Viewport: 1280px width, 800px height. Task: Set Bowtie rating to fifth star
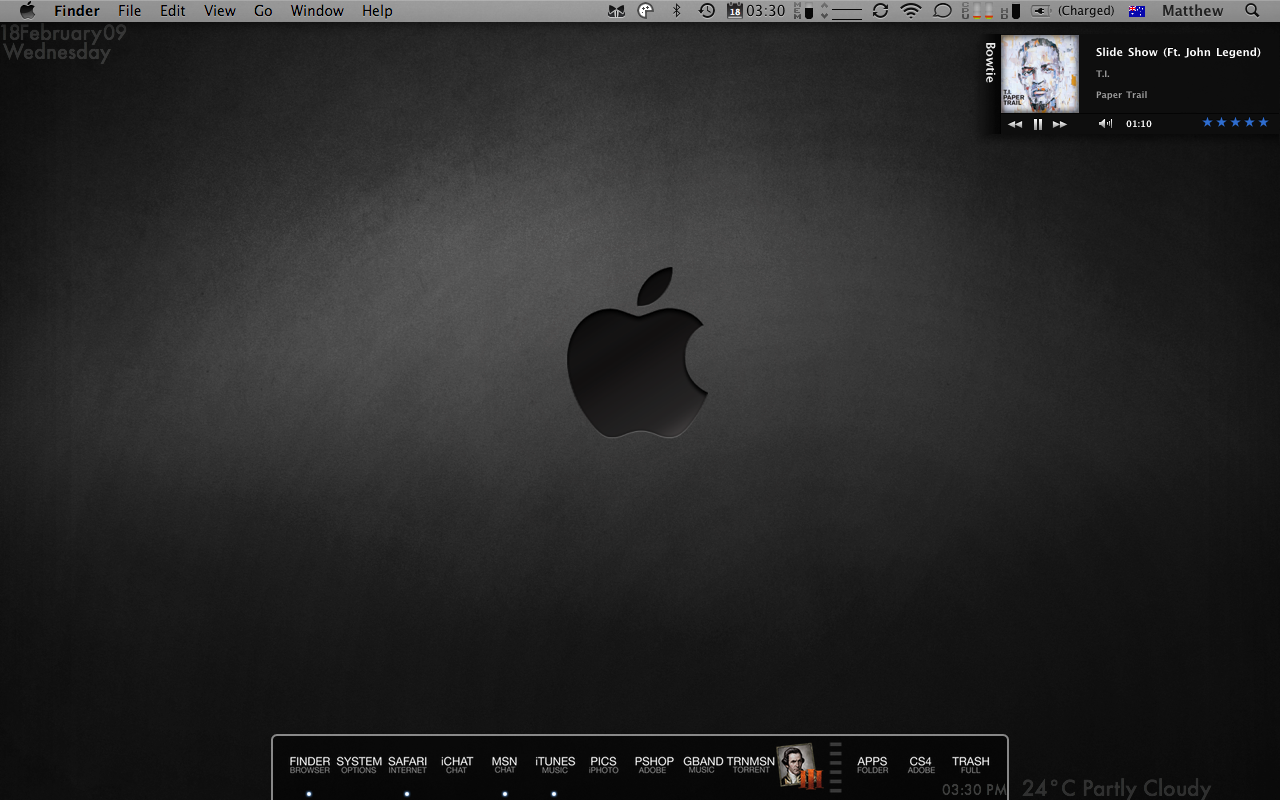coord(1263,122)
